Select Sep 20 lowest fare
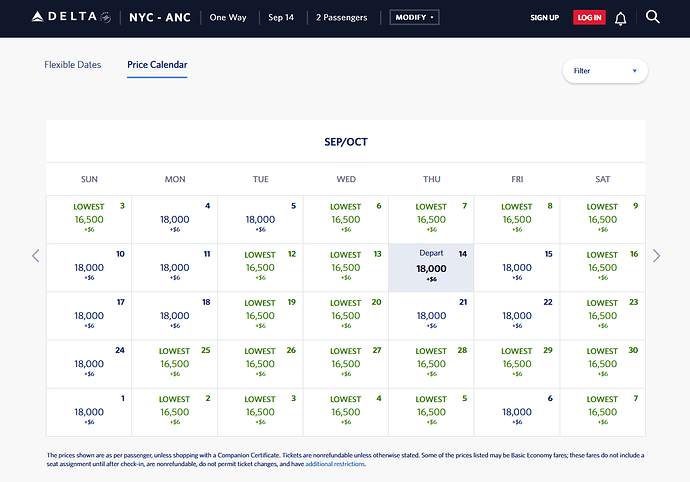Image resolution: width=690 pixels, height=482 pixels. (346, 316)
